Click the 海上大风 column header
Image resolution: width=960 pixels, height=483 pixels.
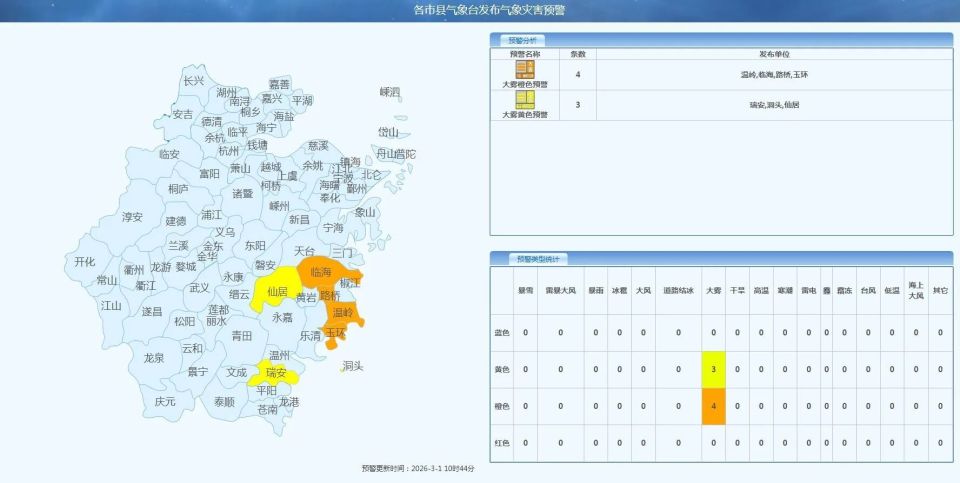(916, 290)
